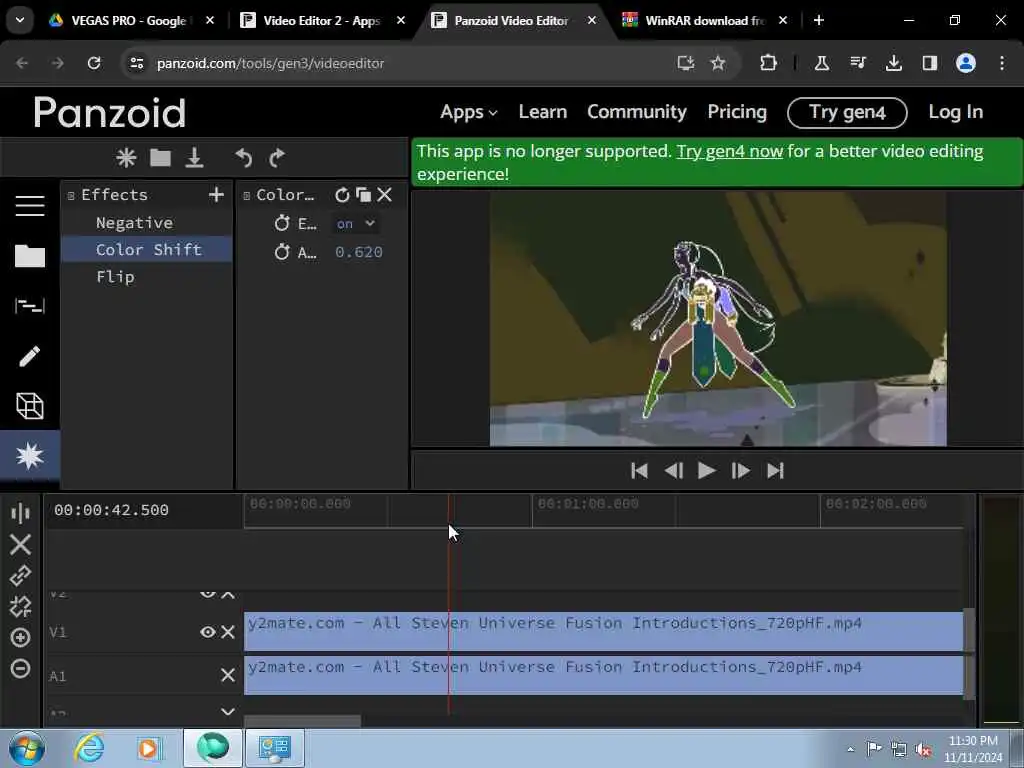The height and width of the screenshot is (768, 1024).
Task: Click the timecode display 00:00:42.500
Action: (x=112, y=510)
